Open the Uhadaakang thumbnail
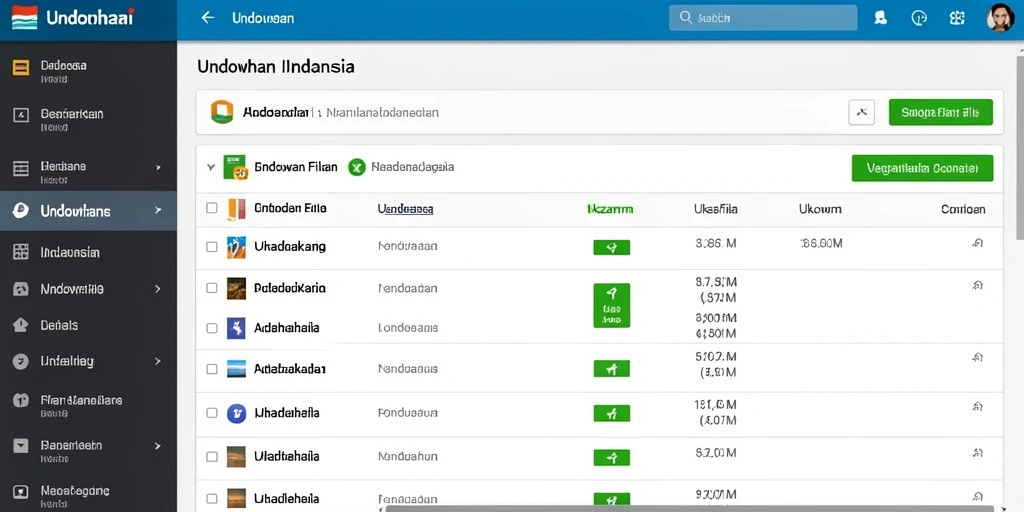This screenshot has height=512, width=1024. (x=236, y=247)
